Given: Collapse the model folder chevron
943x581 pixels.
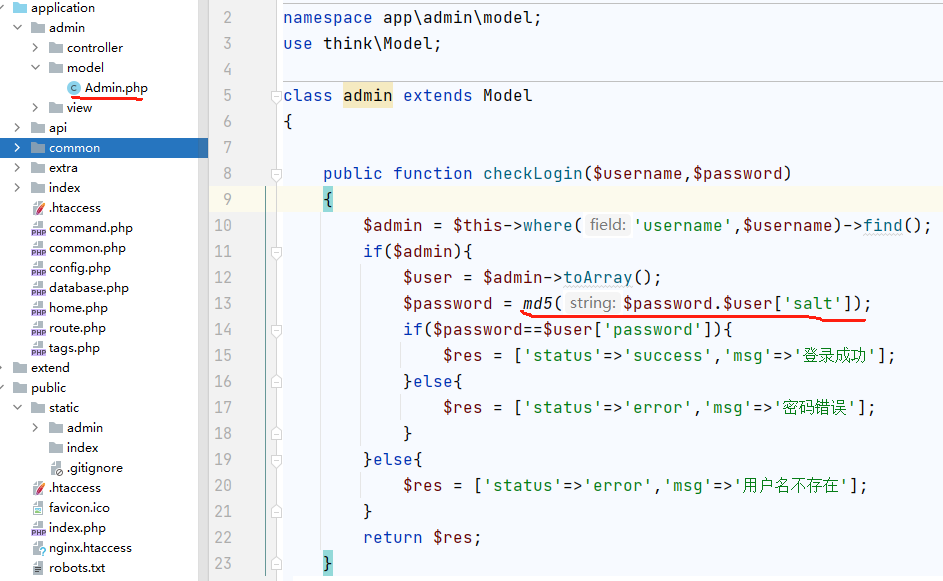Looking at the screenshot, I should (35, 68).
